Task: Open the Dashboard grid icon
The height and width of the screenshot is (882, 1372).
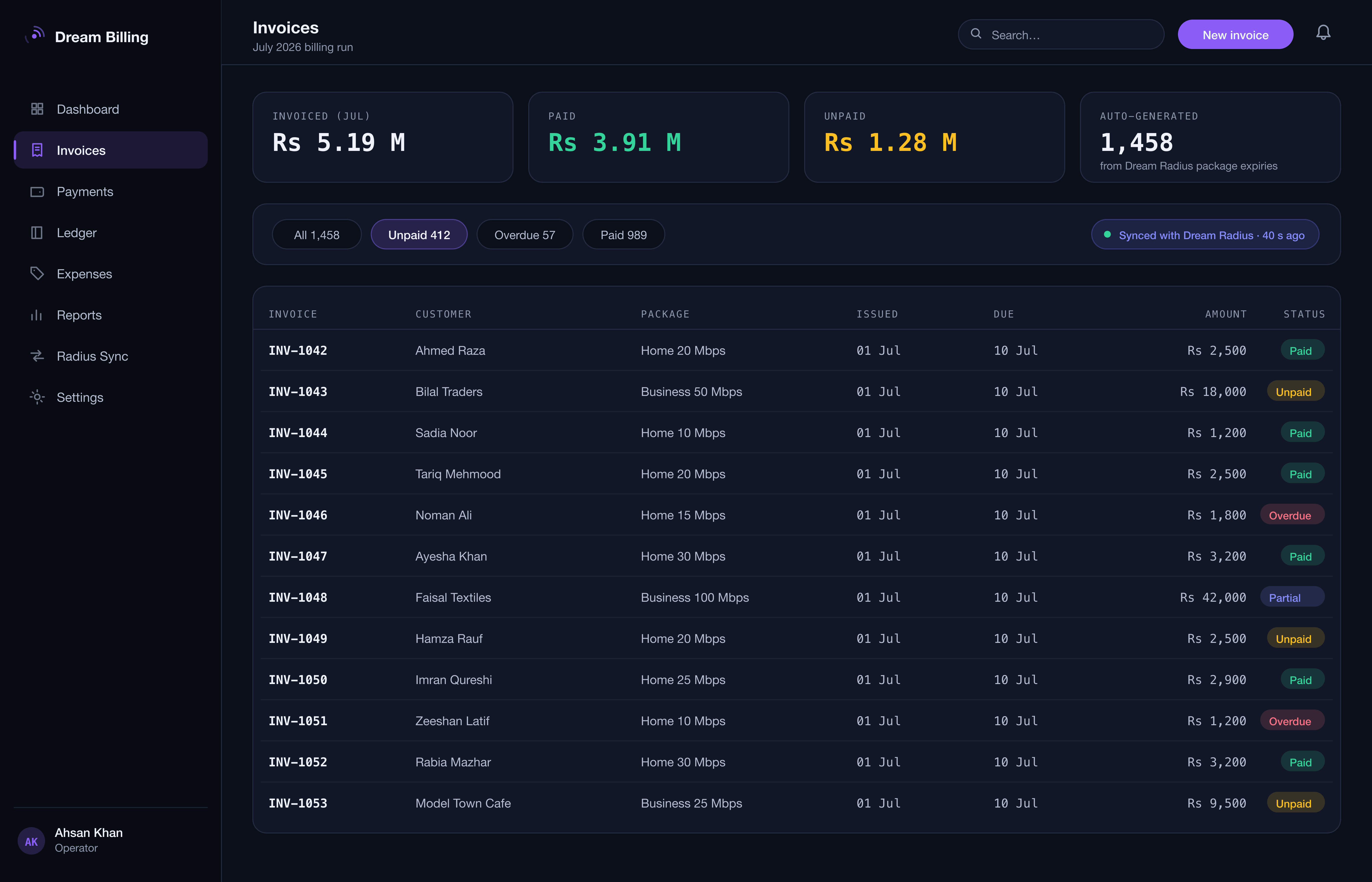Action: point(37,109)
